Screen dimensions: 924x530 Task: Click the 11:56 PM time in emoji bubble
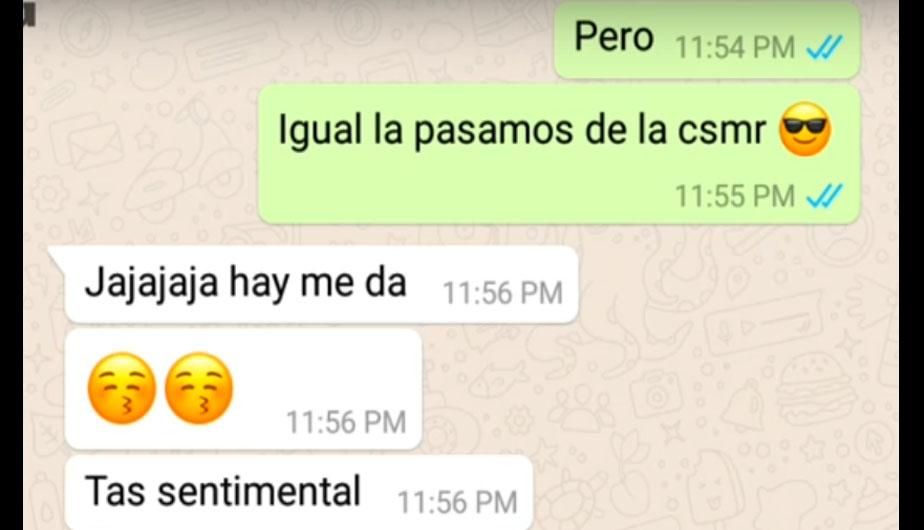tap(346, 422)
